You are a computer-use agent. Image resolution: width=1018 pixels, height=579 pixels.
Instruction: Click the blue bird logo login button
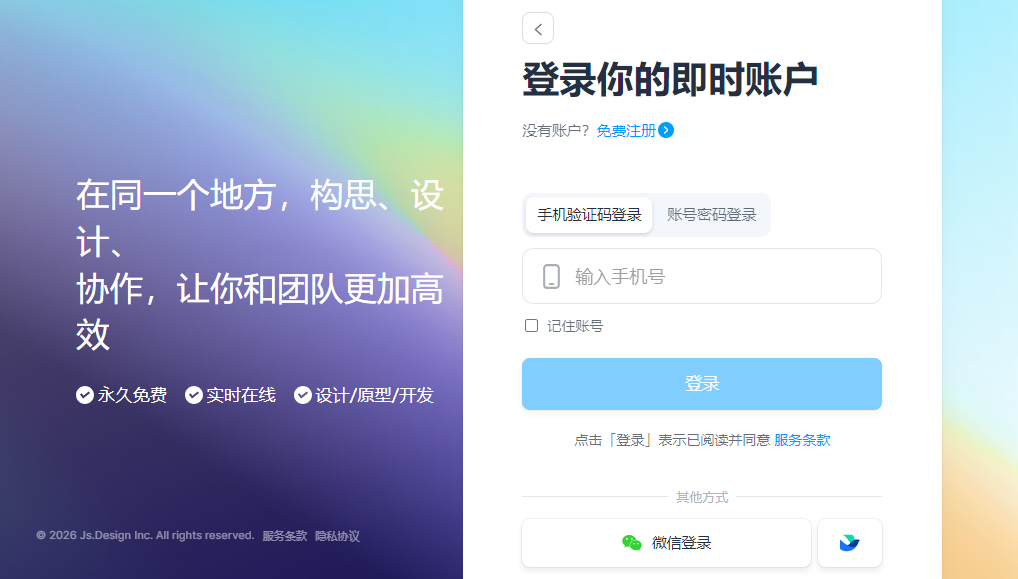849,543
